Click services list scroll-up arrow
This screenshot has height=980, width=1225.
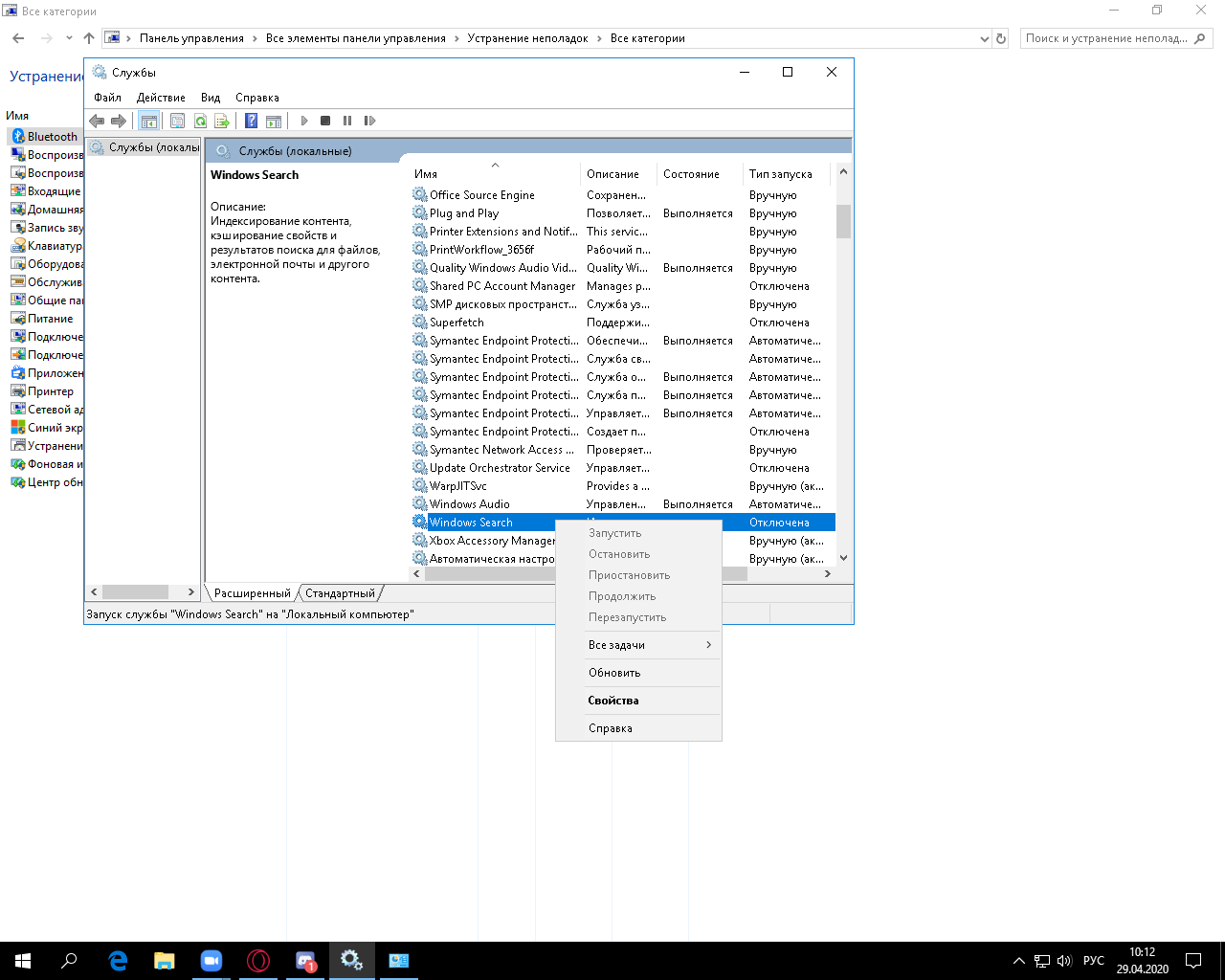[x=843, y=172]
